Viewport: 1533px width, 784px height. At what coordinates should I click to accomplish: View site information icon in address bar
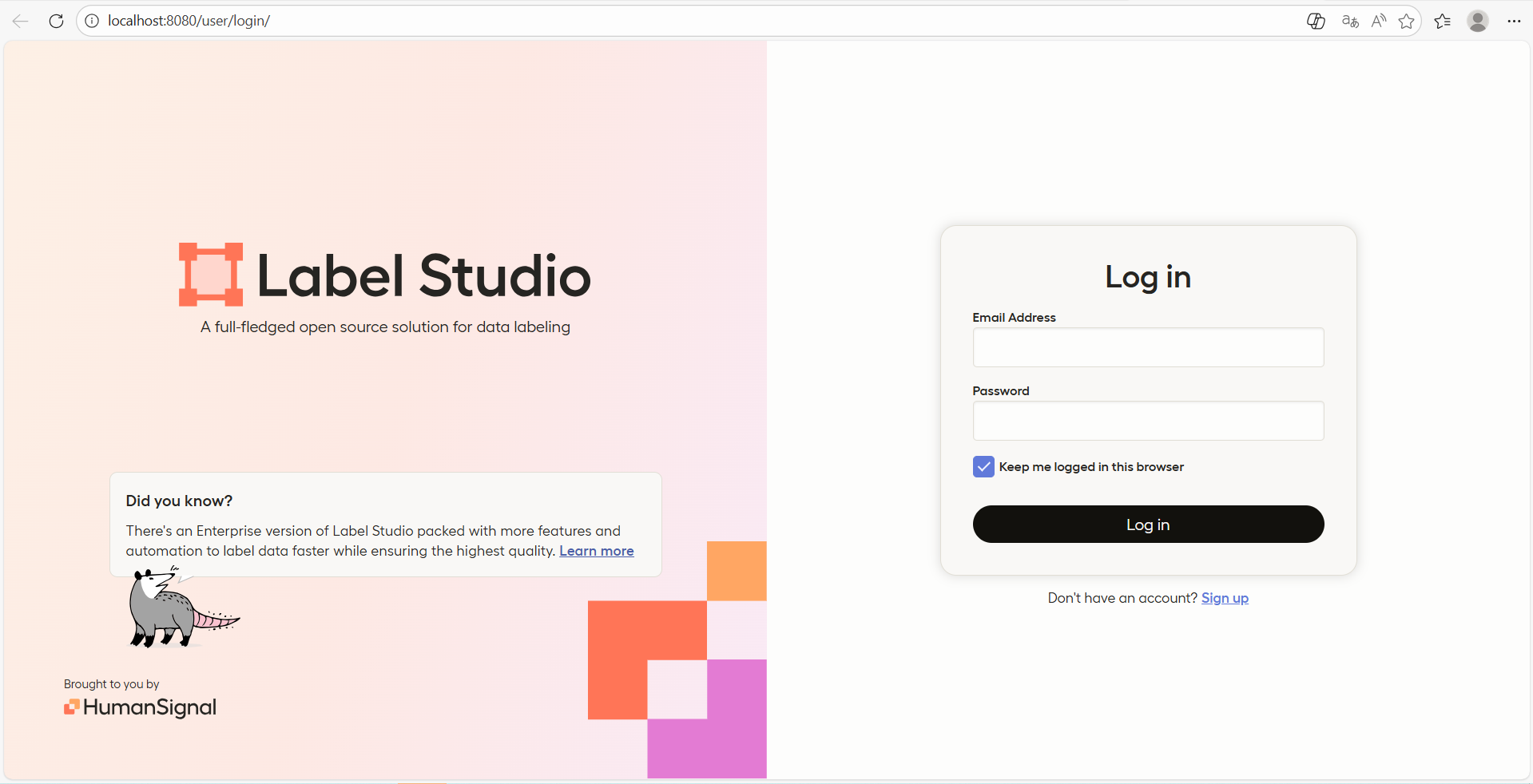tap(92, 21)
